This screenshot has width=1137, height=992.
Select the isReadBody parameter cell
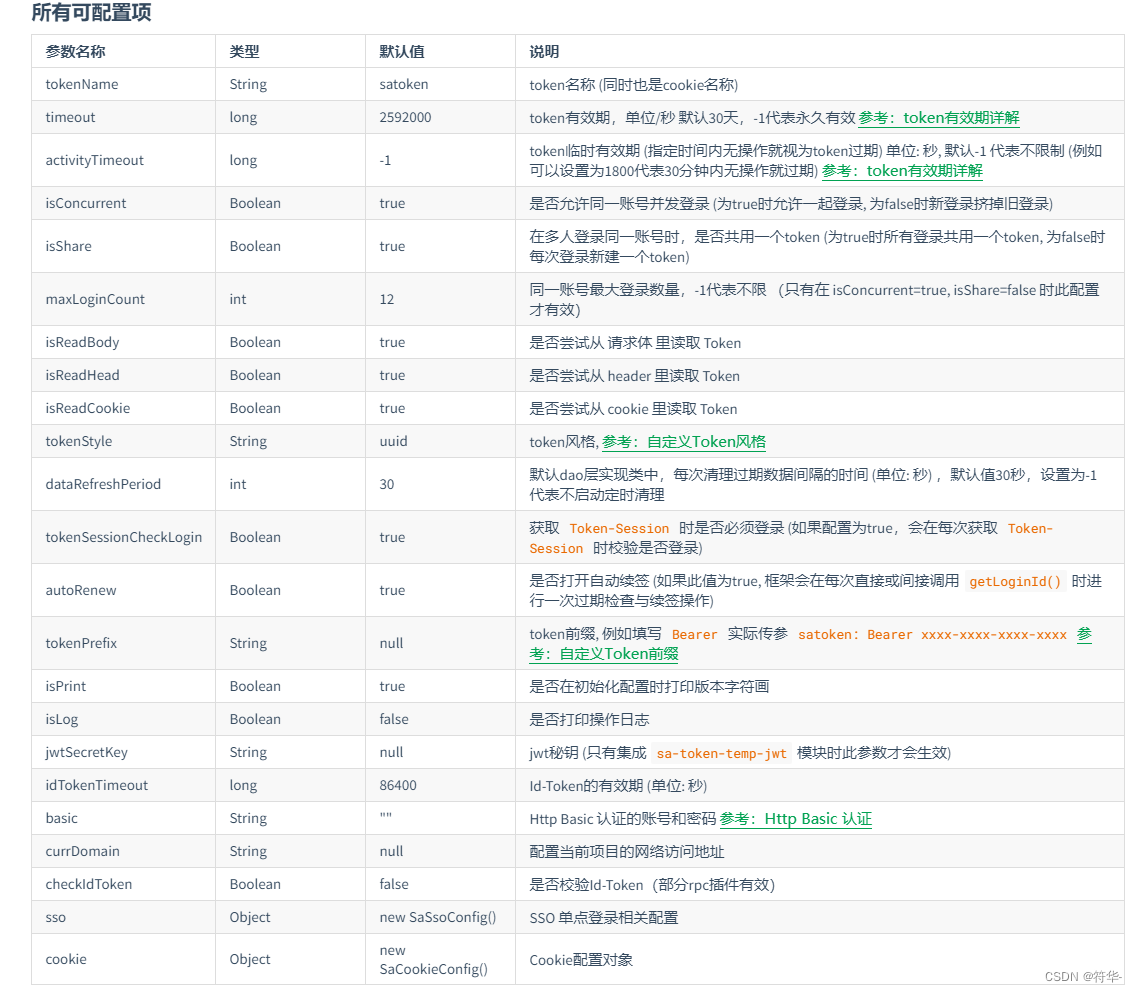click(x=123, y=342)
